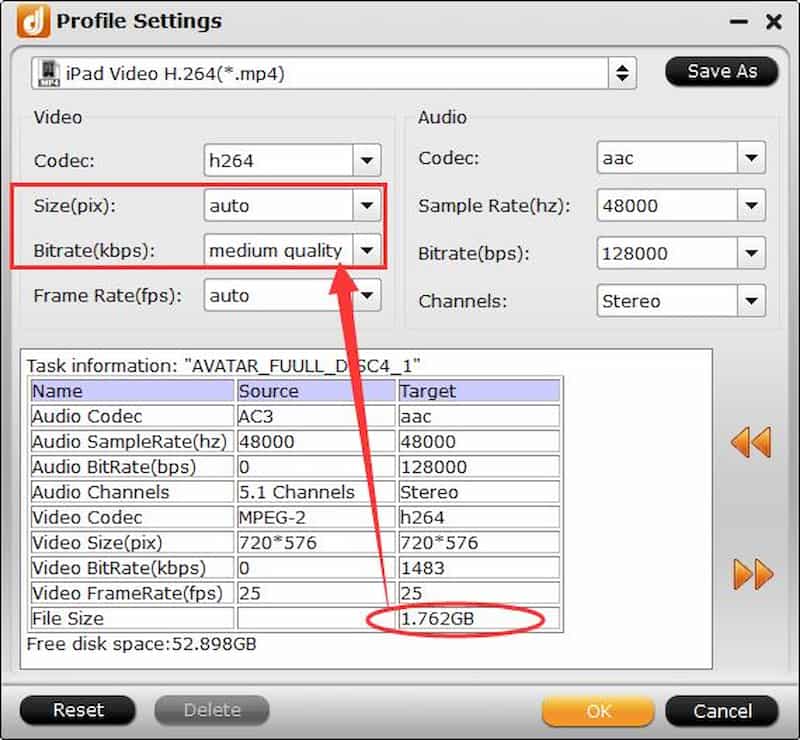The width and height of the screenshot is (800, 740).
Task: Select the 1483 target bitrate cell
Action: coord(479,568)
